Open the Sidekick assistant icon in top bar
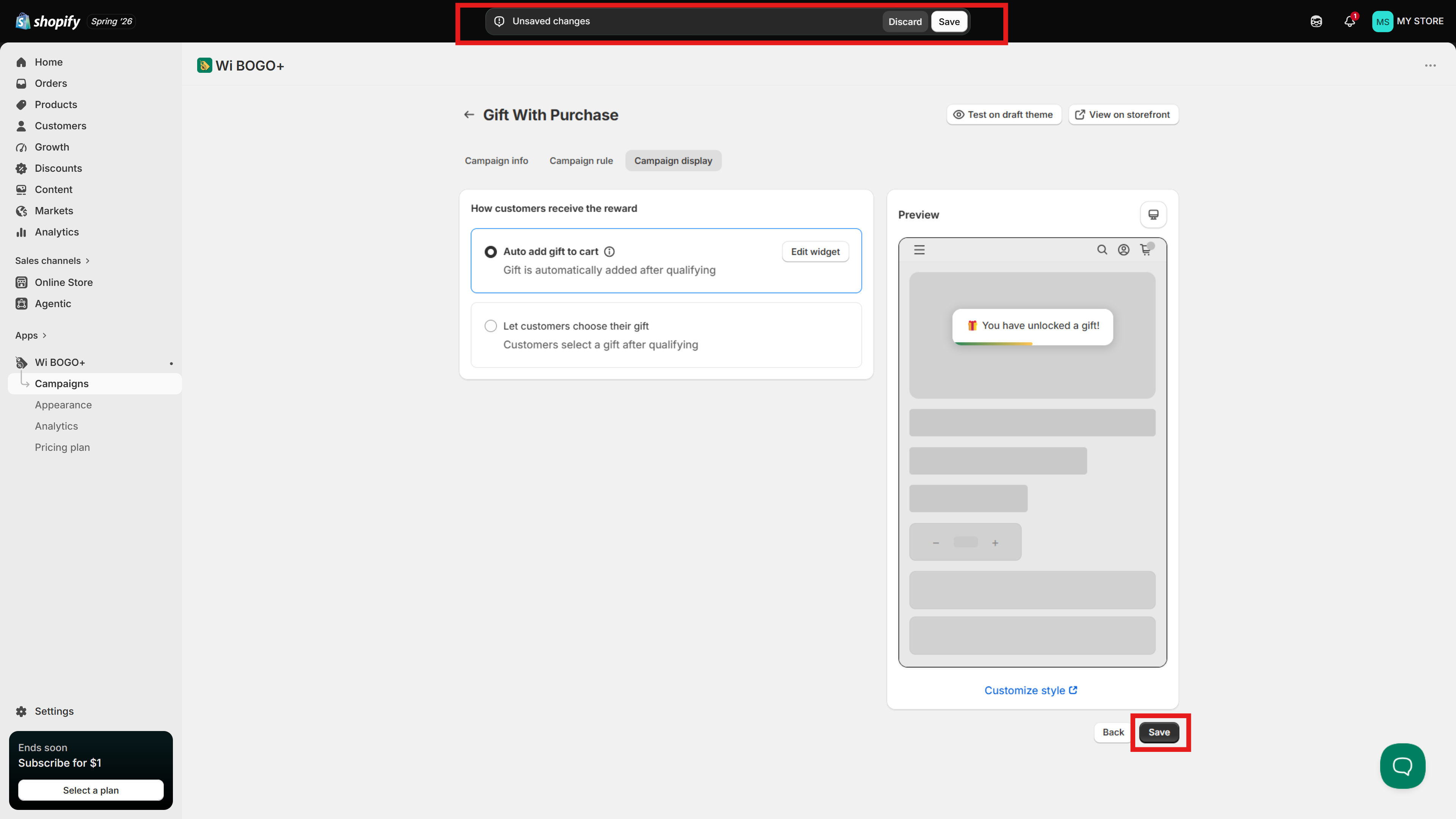Viewport: 1456px width, 819px height. (x=1316, y=22)
